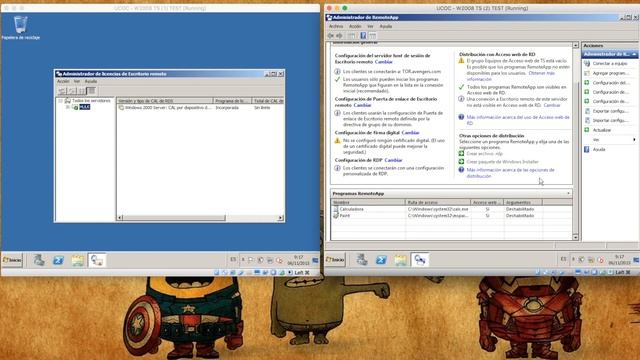
Task: Open Más información acerca de opciones de distribución
Action: [510, 173]
